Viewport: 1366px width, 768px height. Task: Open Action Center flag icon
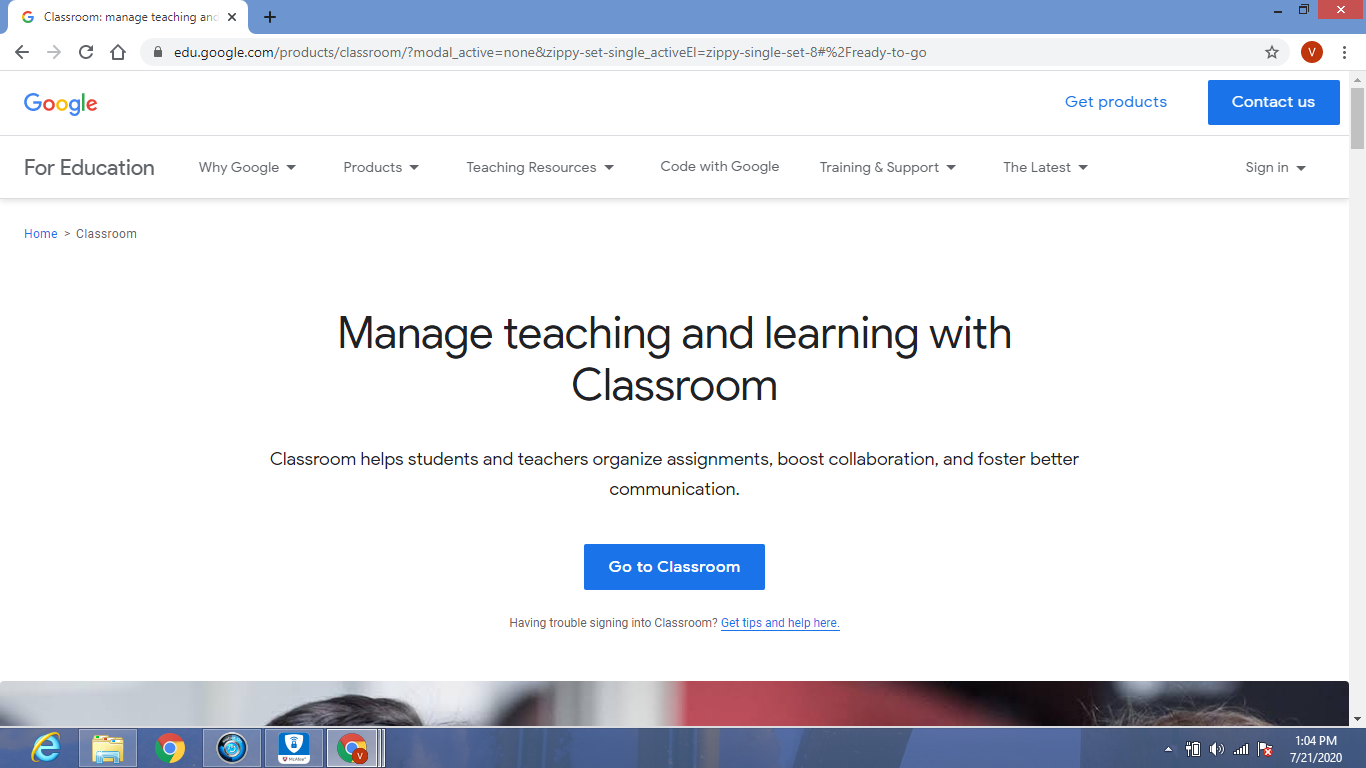tap(1265, 749)
